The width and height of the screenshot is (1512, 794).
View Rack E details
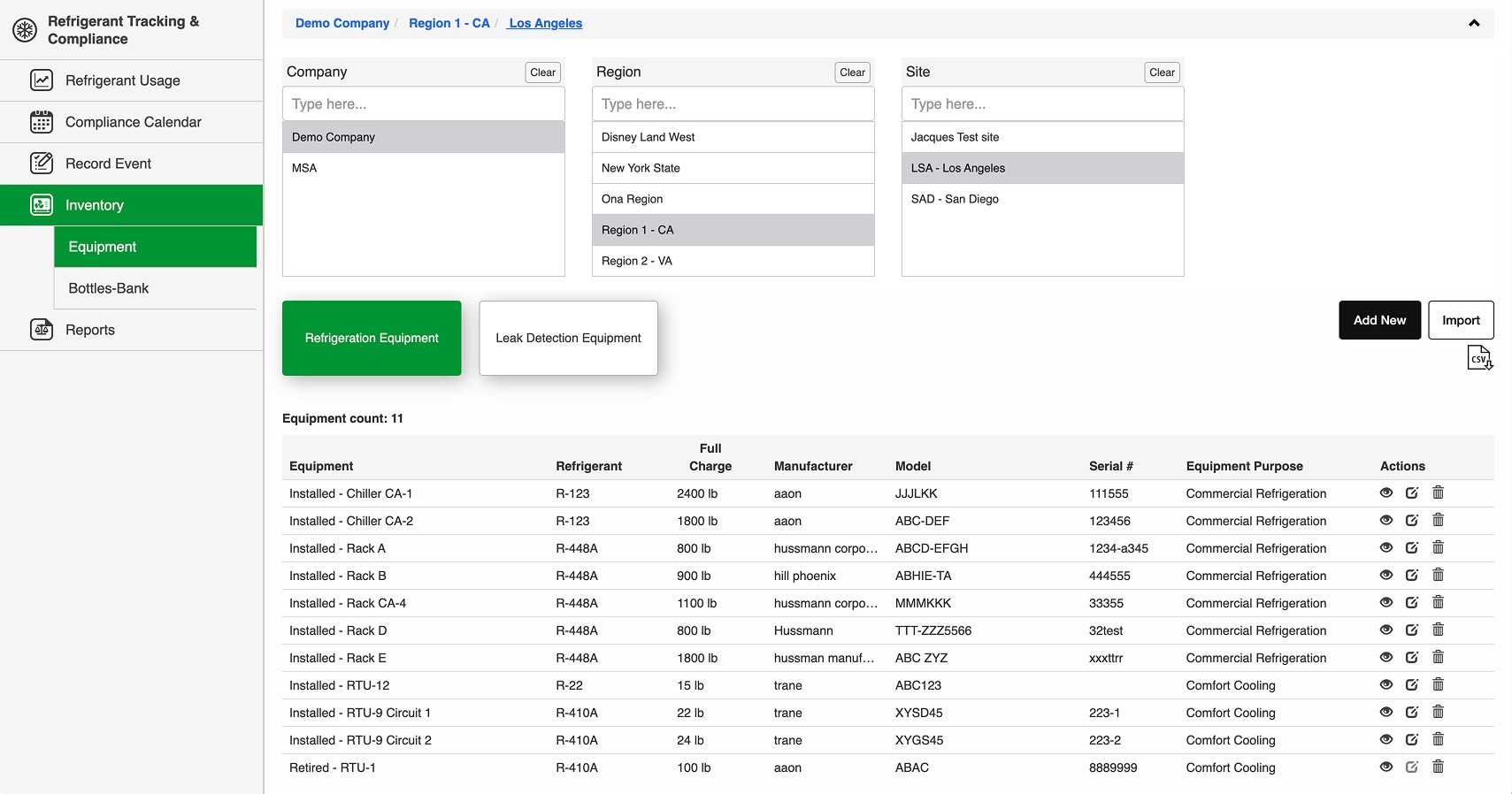1386,657
